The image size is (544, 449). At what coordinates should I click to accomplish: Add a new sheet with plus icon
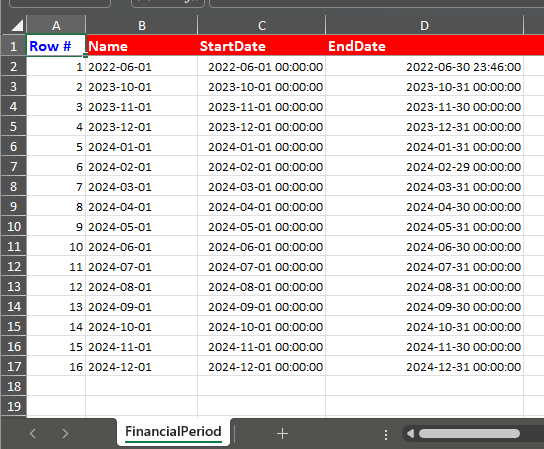282,433
